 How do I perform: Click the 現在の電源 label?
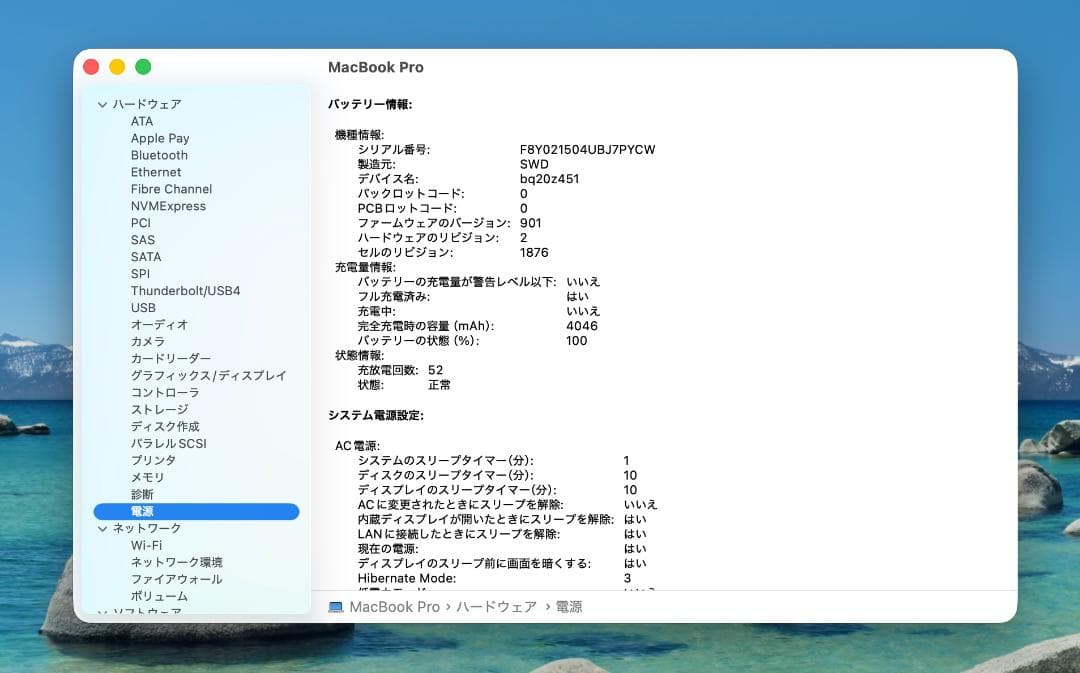(x=388, y=549)
